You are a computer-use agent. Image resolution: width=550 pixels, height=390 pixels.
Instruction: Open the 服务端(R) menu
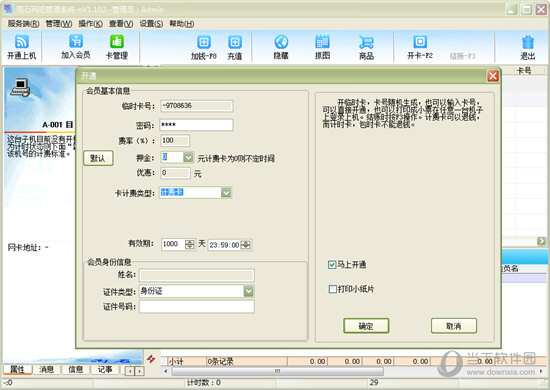pyautogui.click(x=24, y=24)
